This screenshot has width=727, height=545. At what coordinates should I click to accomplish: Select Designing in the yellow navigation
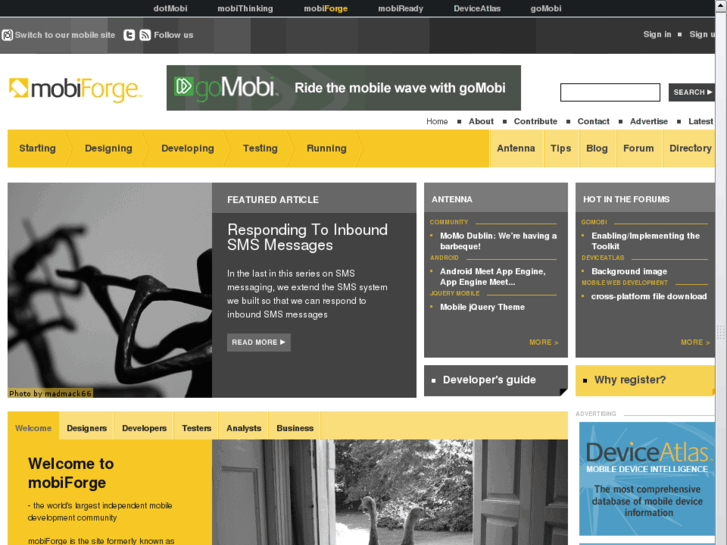tap(108, 148)
